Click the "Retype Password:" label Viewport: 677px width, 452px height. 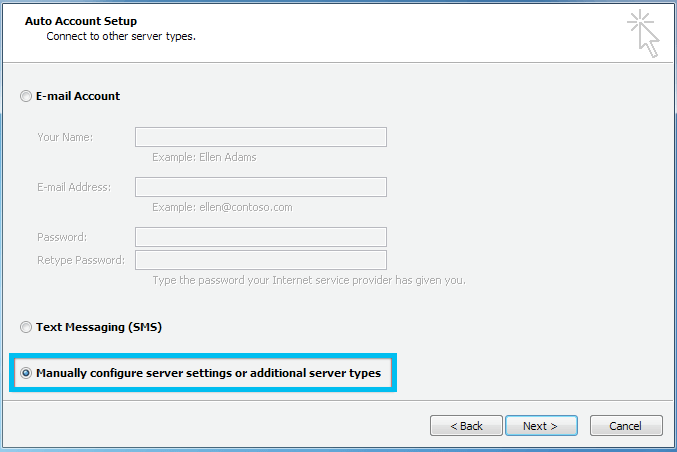tap(81, 260)
